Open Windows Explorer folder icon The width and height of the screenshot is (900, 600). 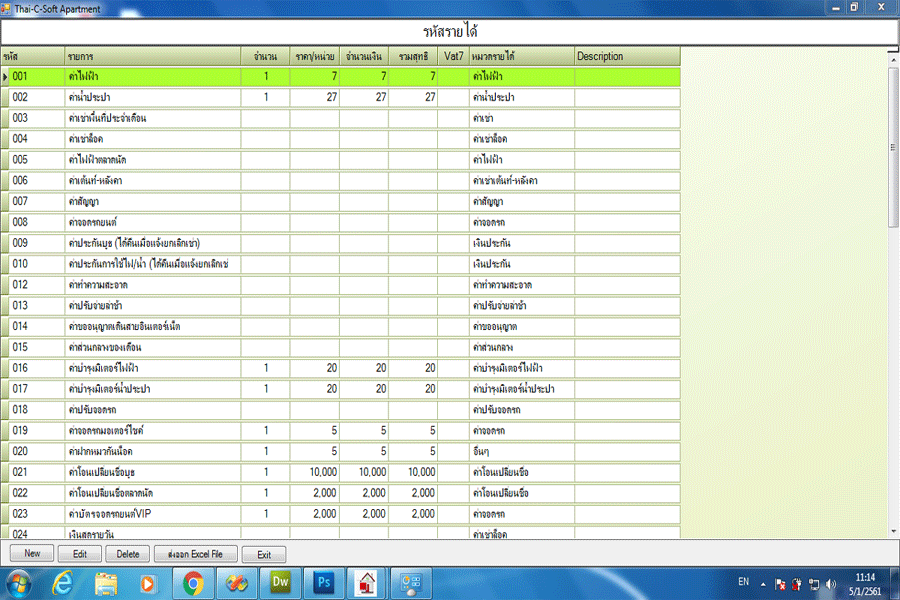coord(105,581)
